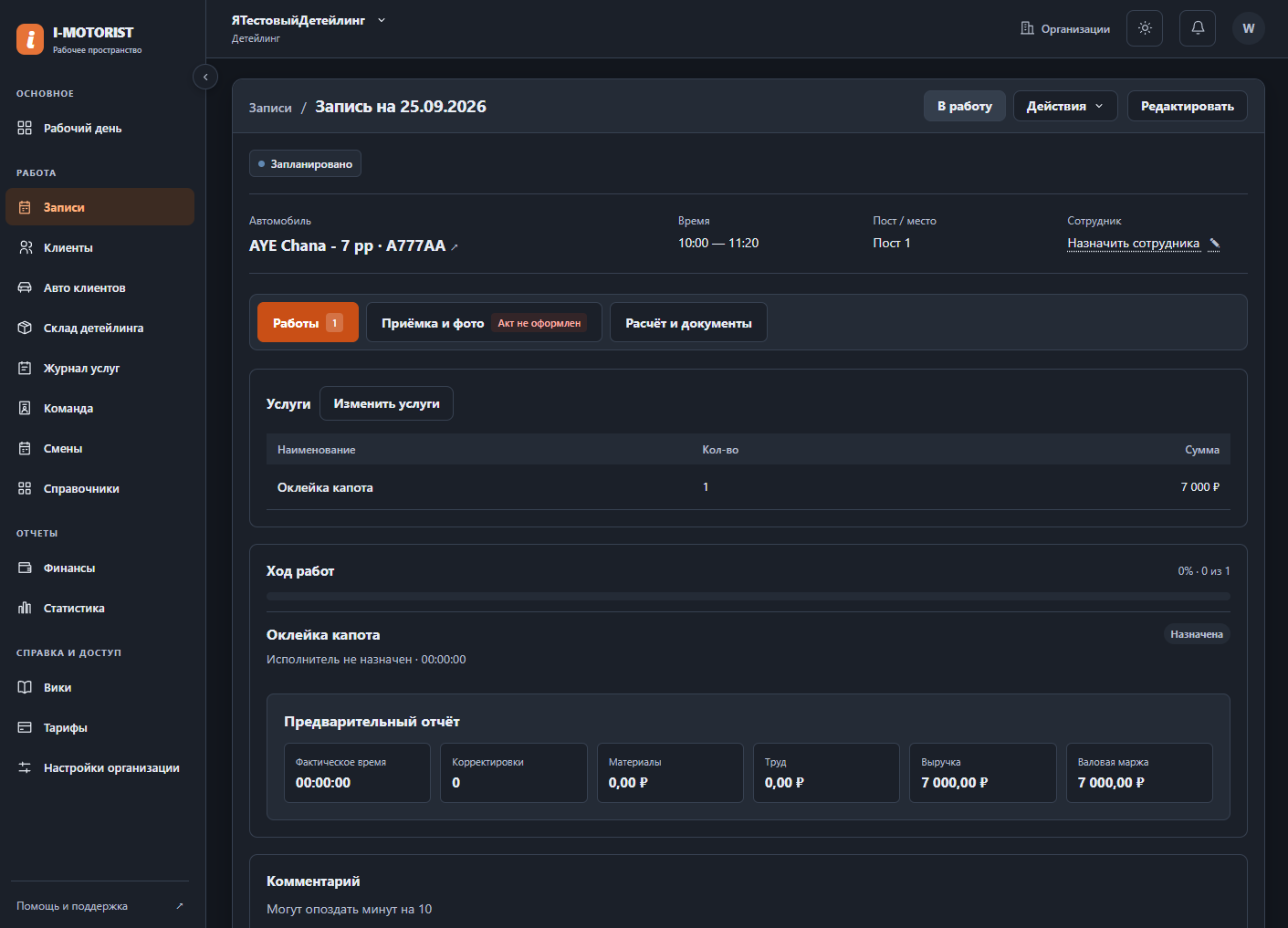Click the I-MOTORIST logo icon
The width and height of the screenshot is (1288, 928).
[x=30, y=39]
